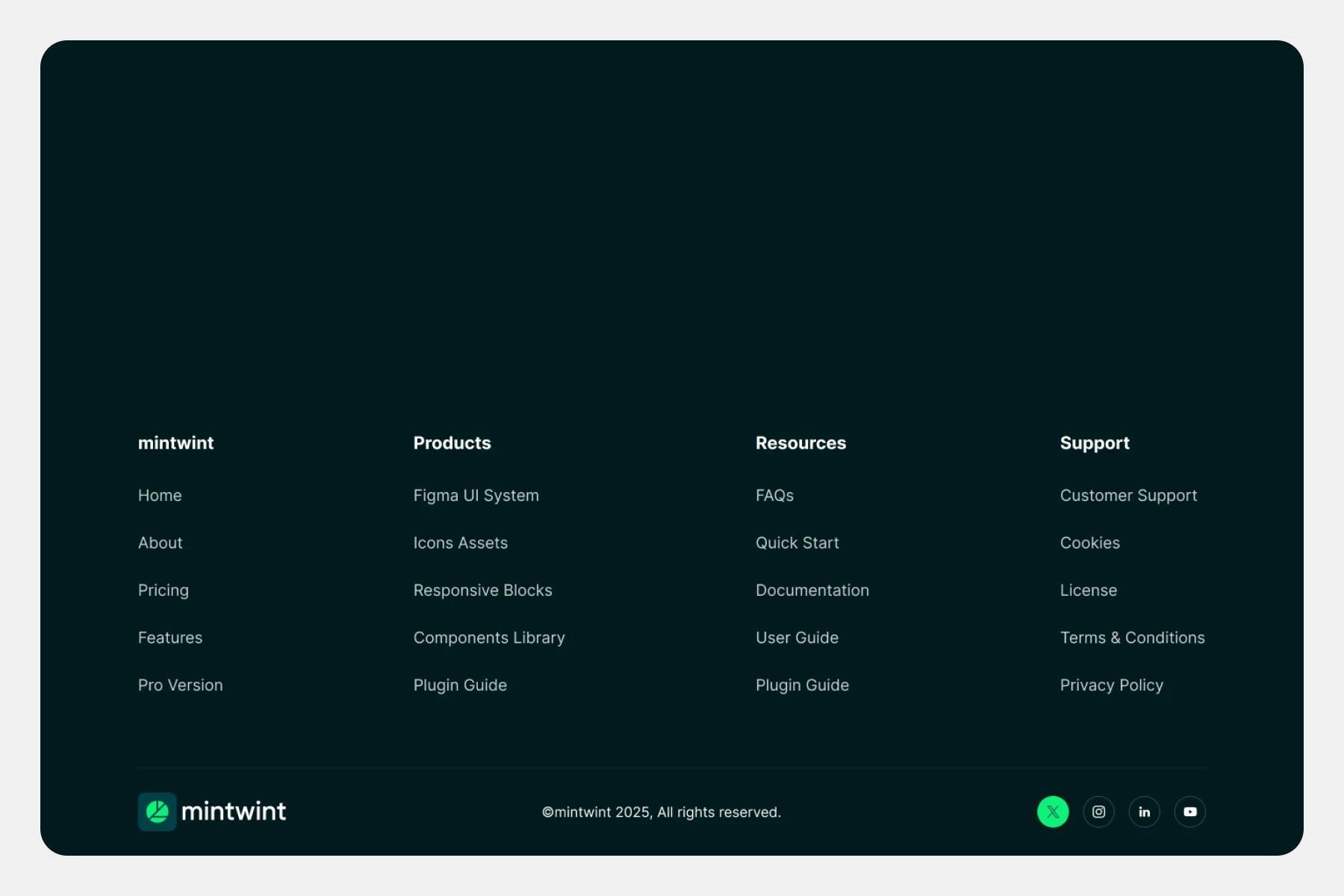Visit the Pricing link

(x=163, y=591)
